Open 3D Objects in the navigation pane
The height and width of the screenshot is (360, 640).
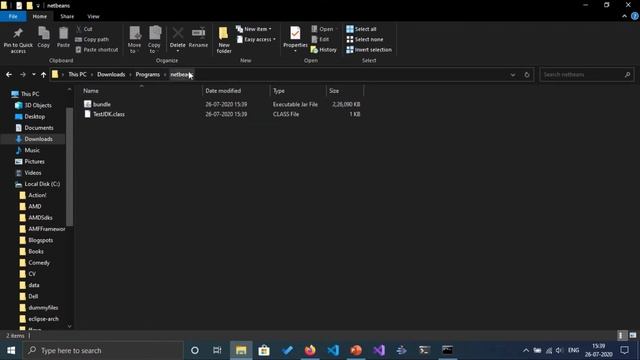point(38,105)
